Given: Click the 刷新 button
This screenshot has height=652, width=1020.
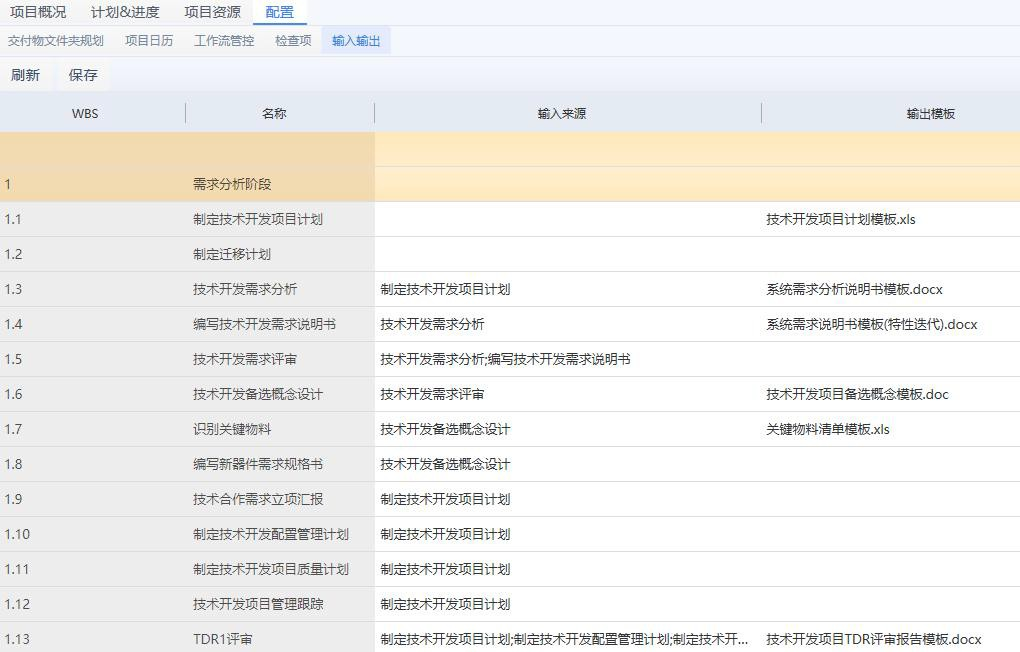Looking at the screenshot, I should tap(25, 75).
